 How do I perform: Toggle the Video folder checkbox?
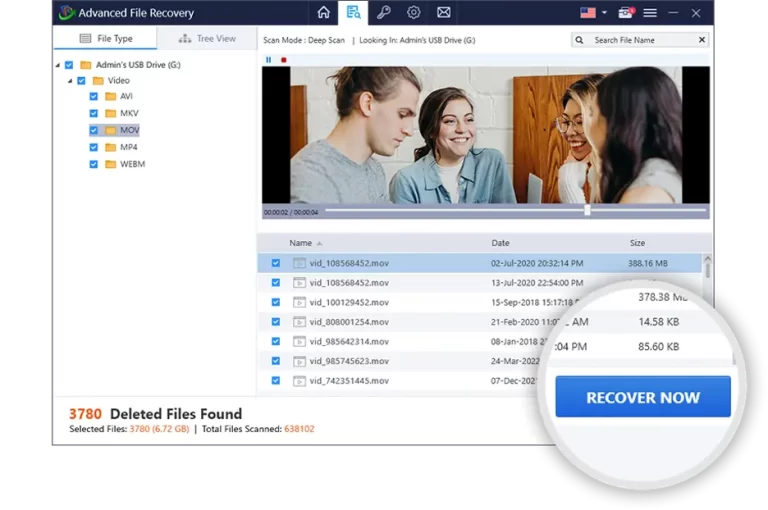(x=81, y=80)
